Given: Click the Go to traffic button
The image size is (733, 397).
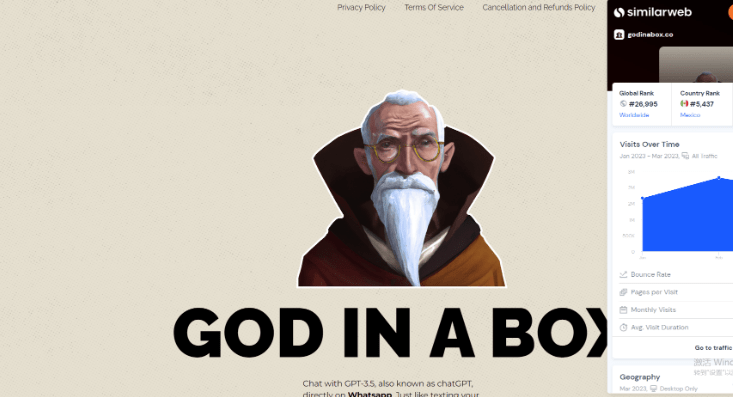Looking at the screenshot, I should tap(713, 347).
